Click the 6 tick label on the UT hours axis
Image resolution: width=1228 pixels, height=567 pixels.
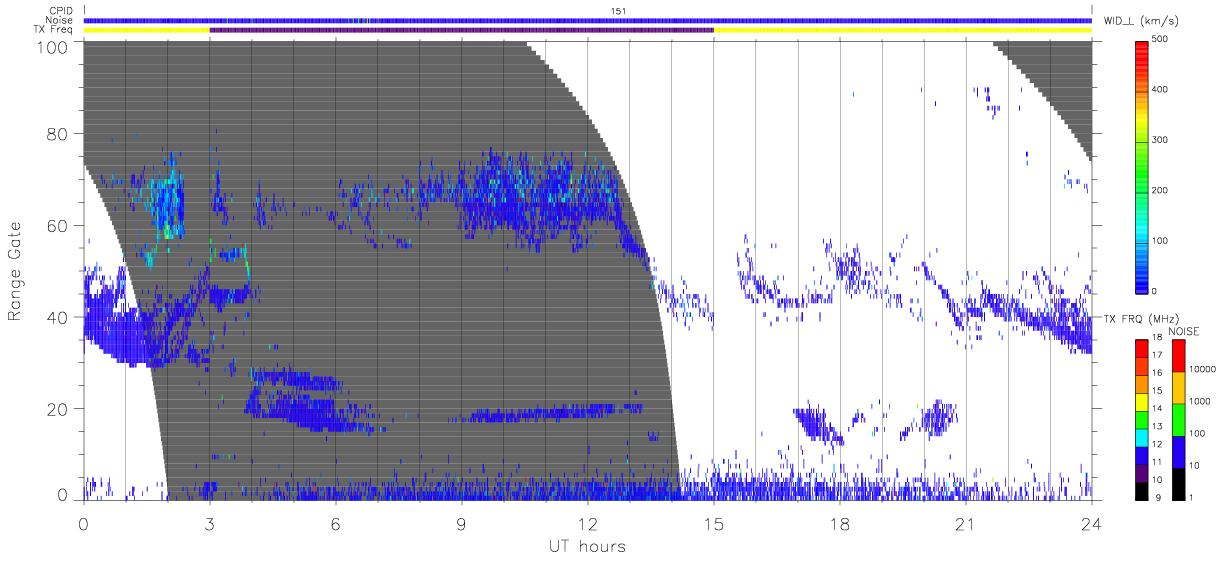tap(335, 523)
